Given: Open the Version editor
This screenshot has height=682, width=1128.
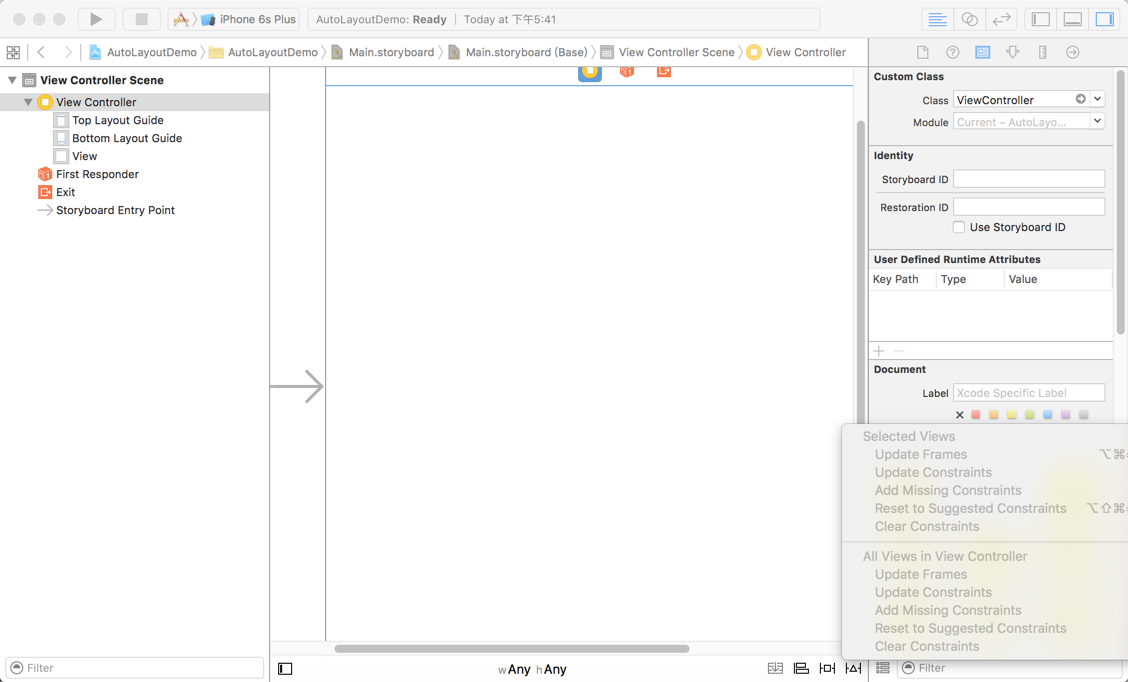Looking at the screenshot, I should pyautogui.click(x=1001, y=19).
